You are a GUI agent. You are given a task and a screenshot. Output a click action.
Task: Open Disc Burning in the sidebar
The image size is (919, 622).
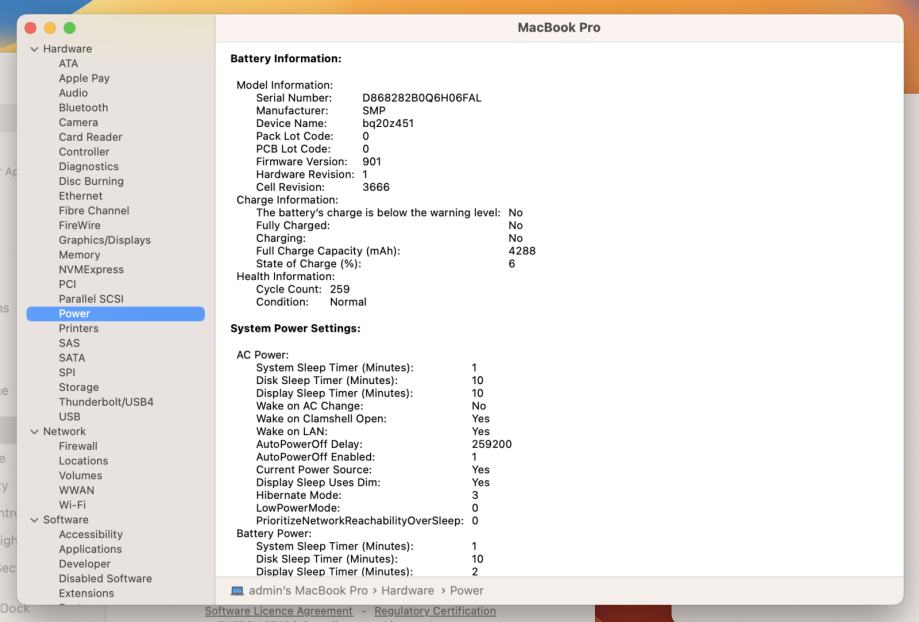91,181
